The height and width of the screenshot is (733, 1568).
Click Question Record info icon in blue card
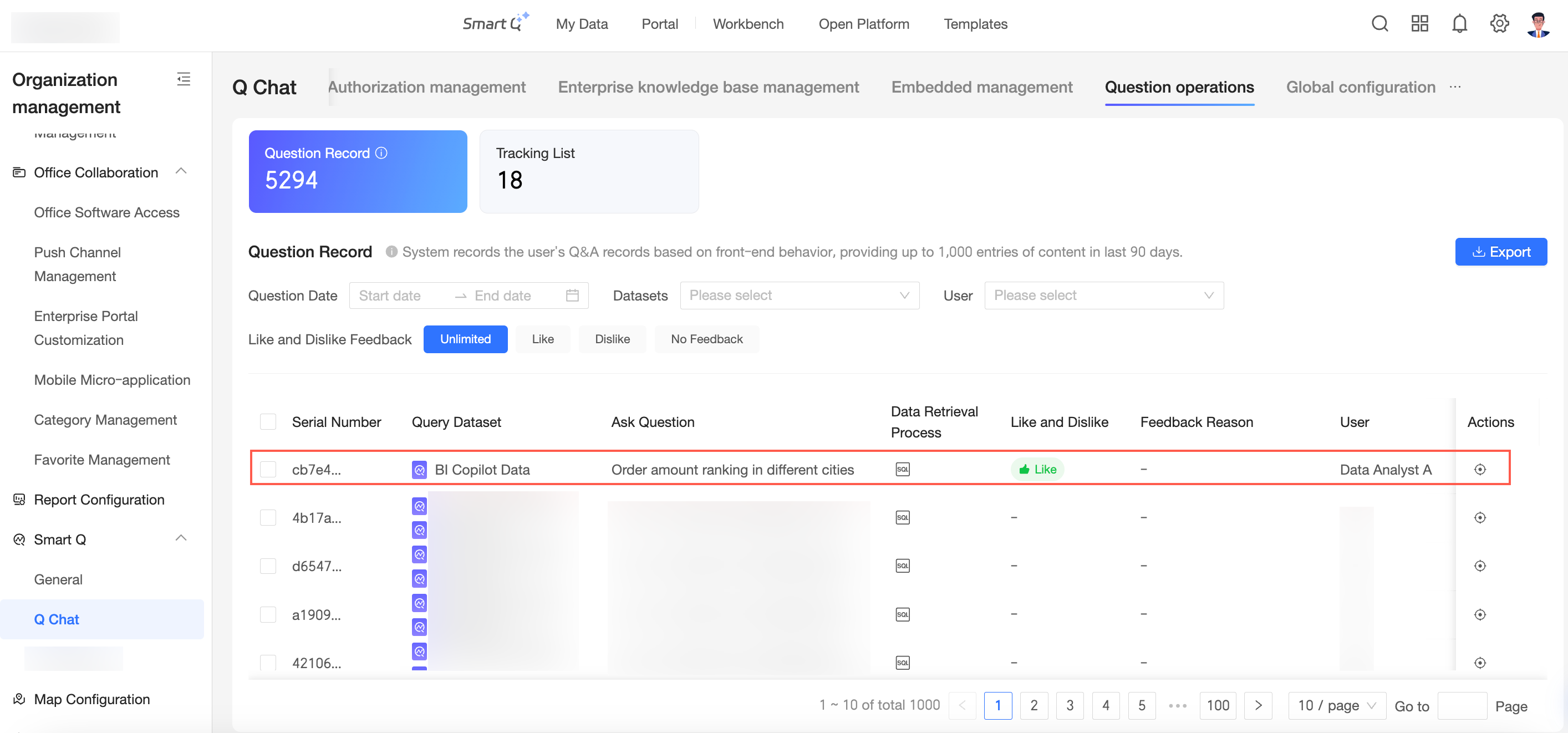pyautogui.click(x=381, y=153)
